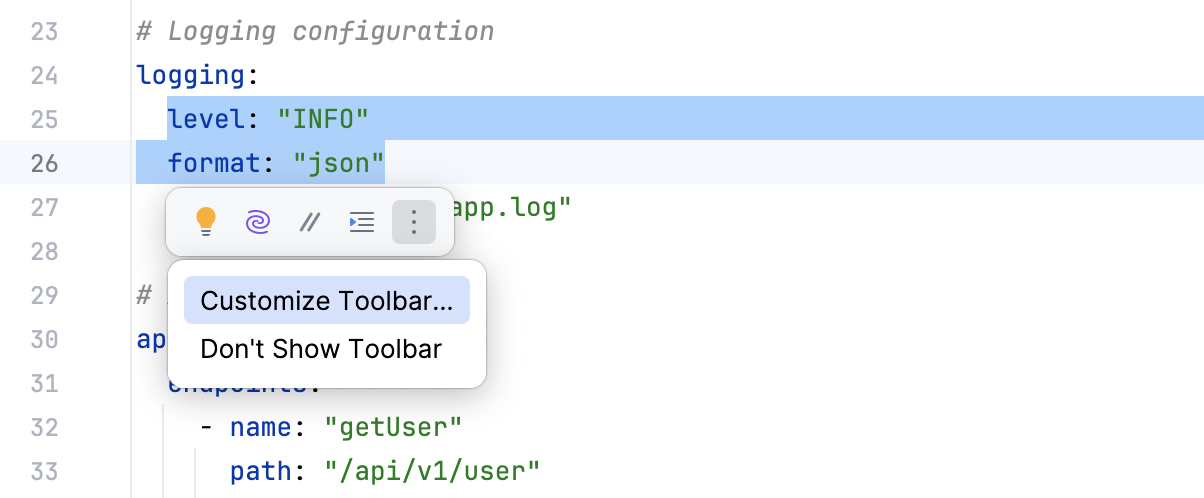
Task: Click line number 26 in the gutter
Action: tap(44, 163)
